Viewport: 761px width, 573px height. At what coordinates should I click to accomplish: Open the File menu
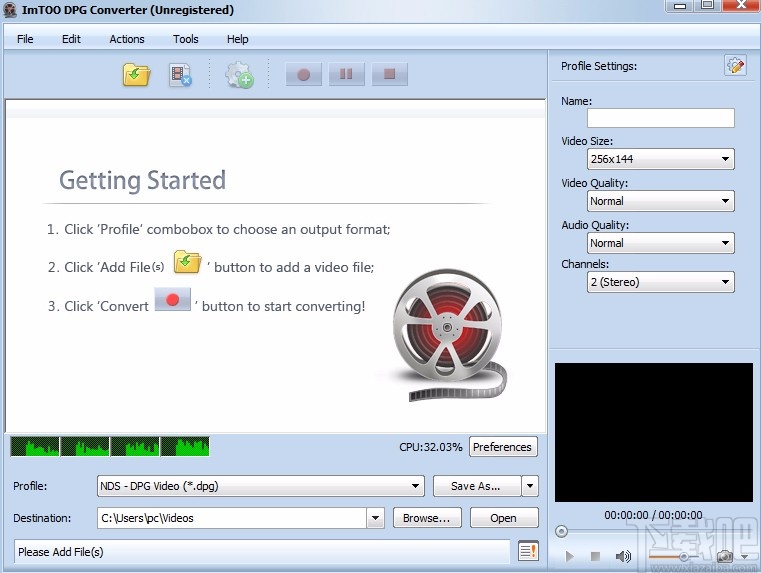coord(25,39)
